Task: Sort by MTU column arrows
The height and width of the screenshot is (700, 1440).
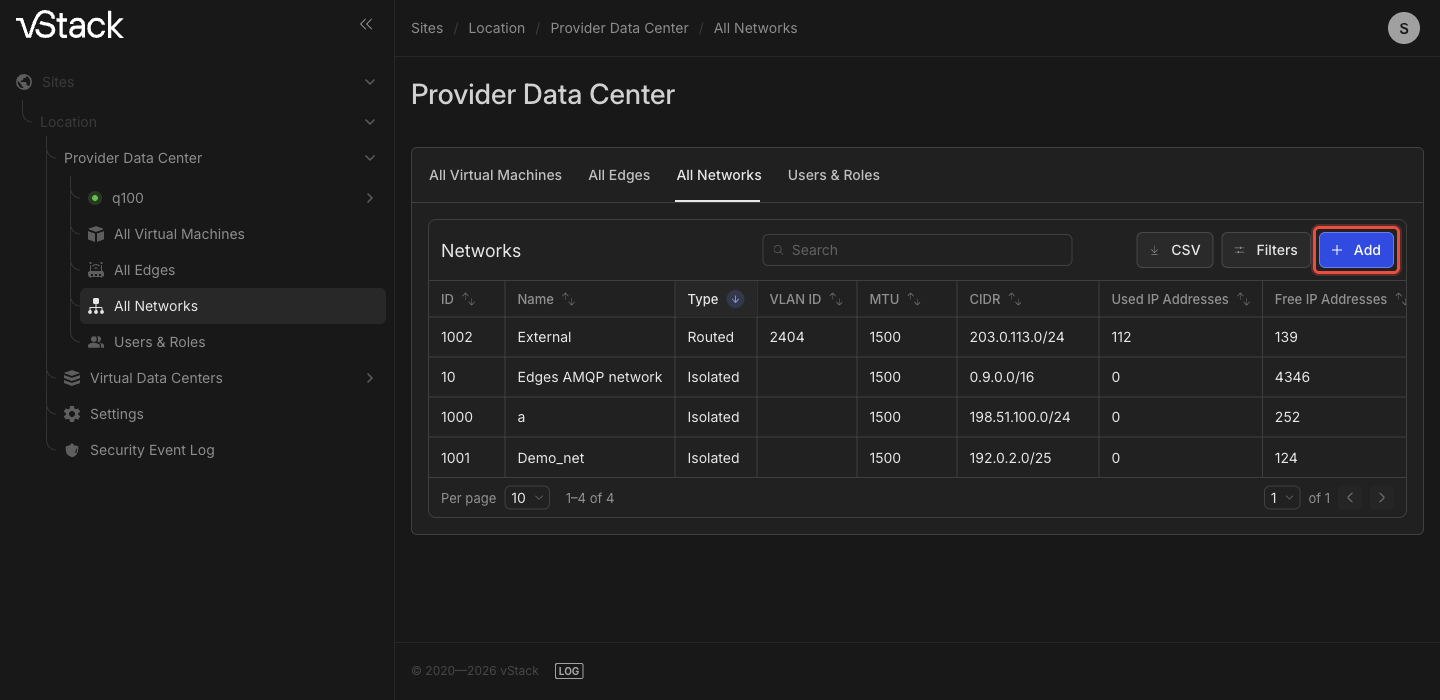Action: pos(914,299)
